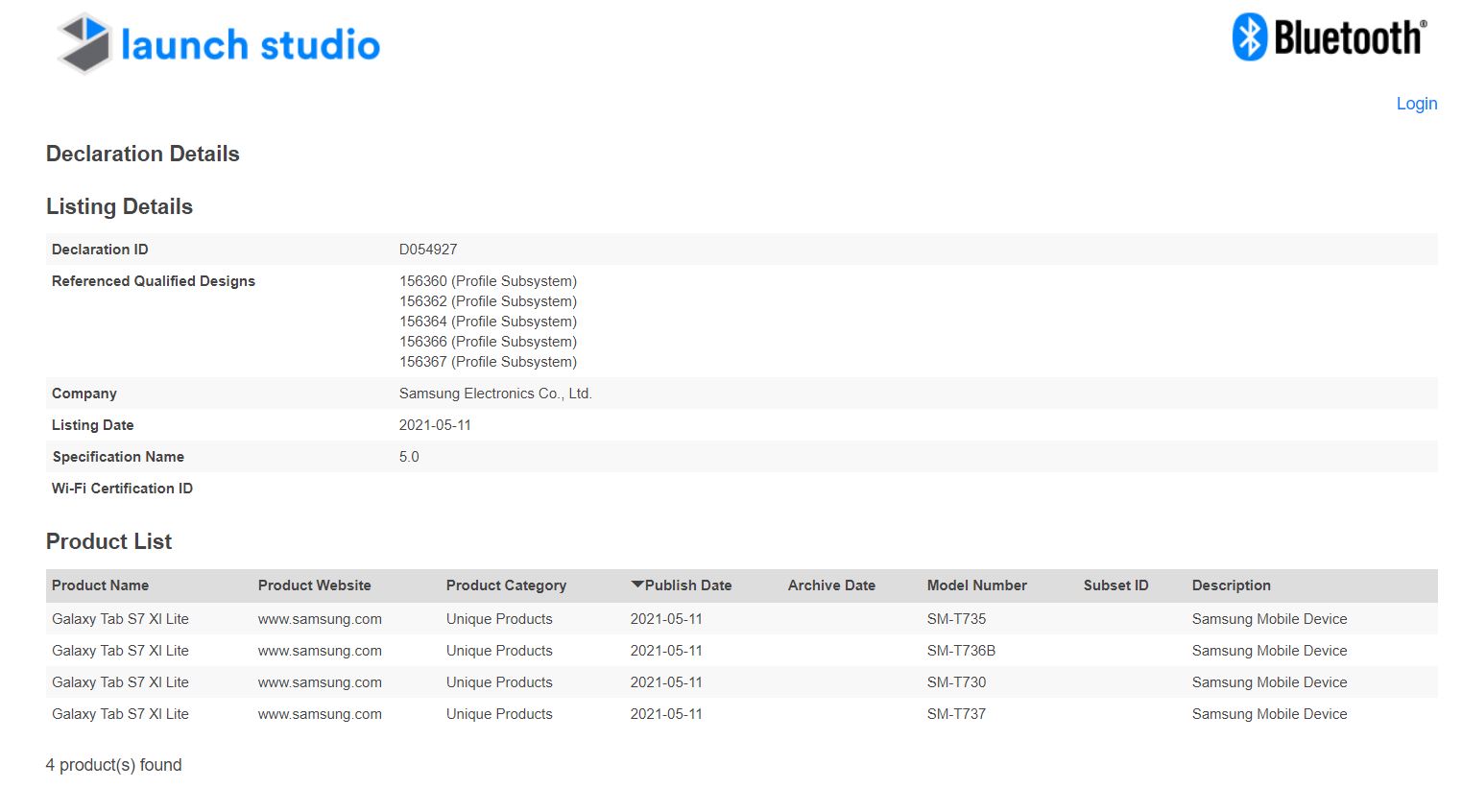Select the specification name value 5.0

pyautogui.click(x=409, y=457)
